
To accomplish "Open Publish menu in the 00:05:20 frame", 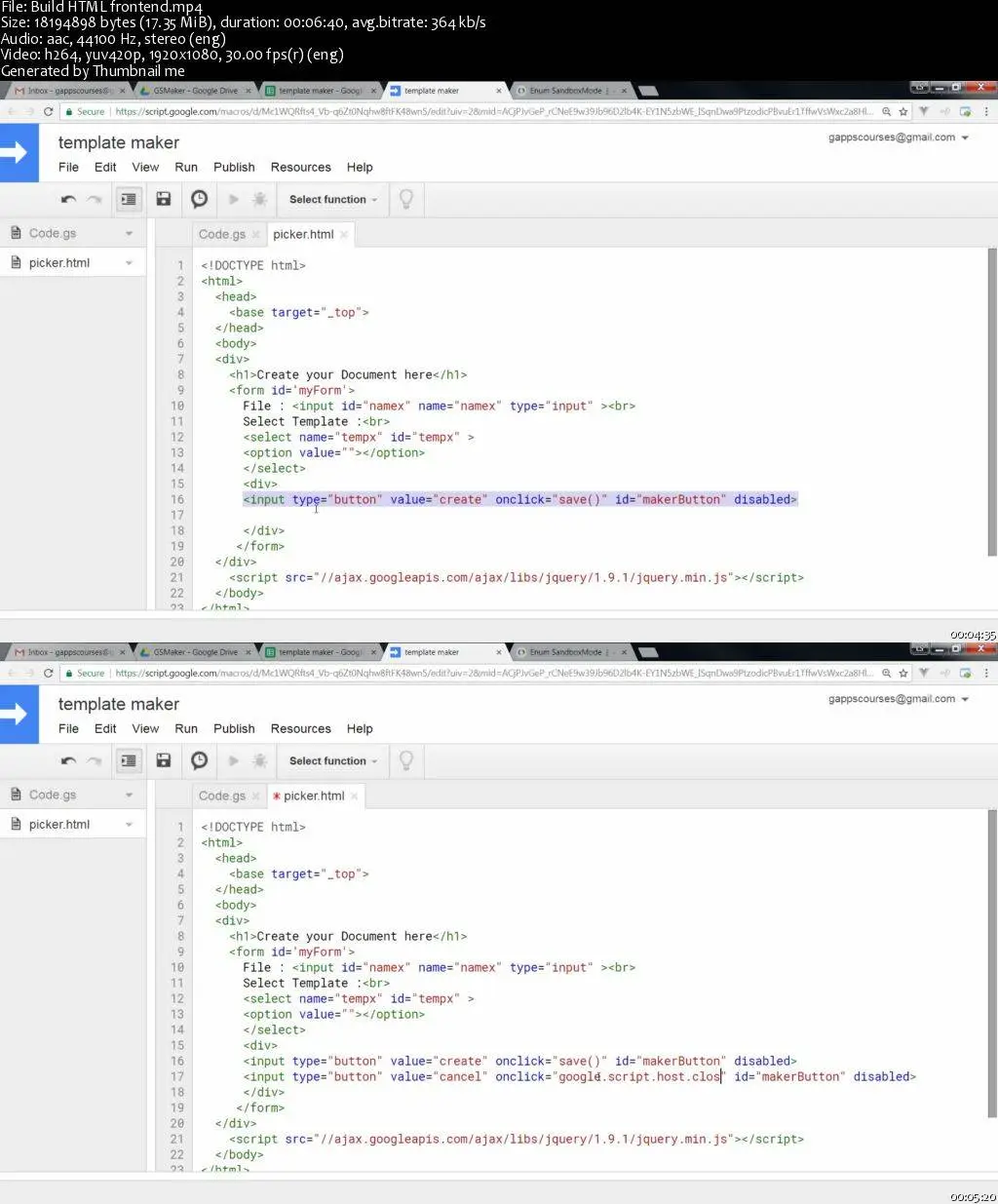I will (x=234, y=728).
